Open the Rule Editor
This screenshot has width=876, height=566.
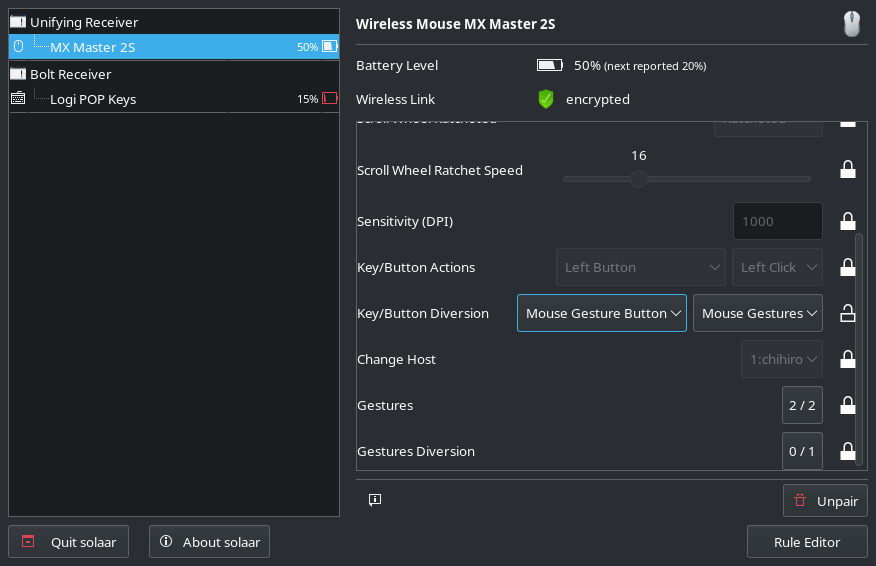tap(807, 541)
